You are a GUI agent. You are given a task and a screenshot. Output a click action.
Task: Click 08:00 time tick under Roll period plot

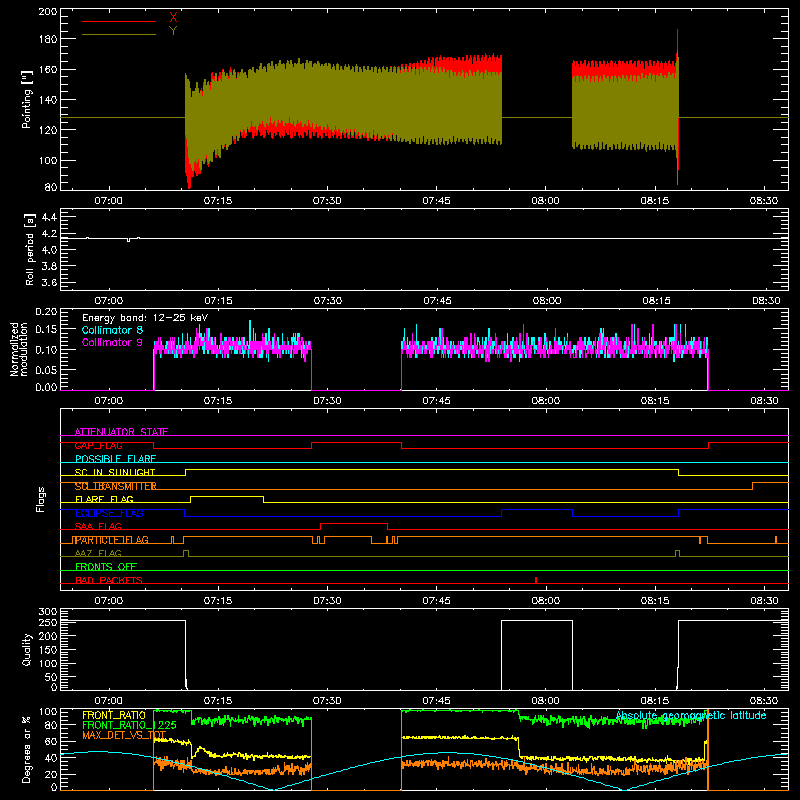click(x=546, y=301)
